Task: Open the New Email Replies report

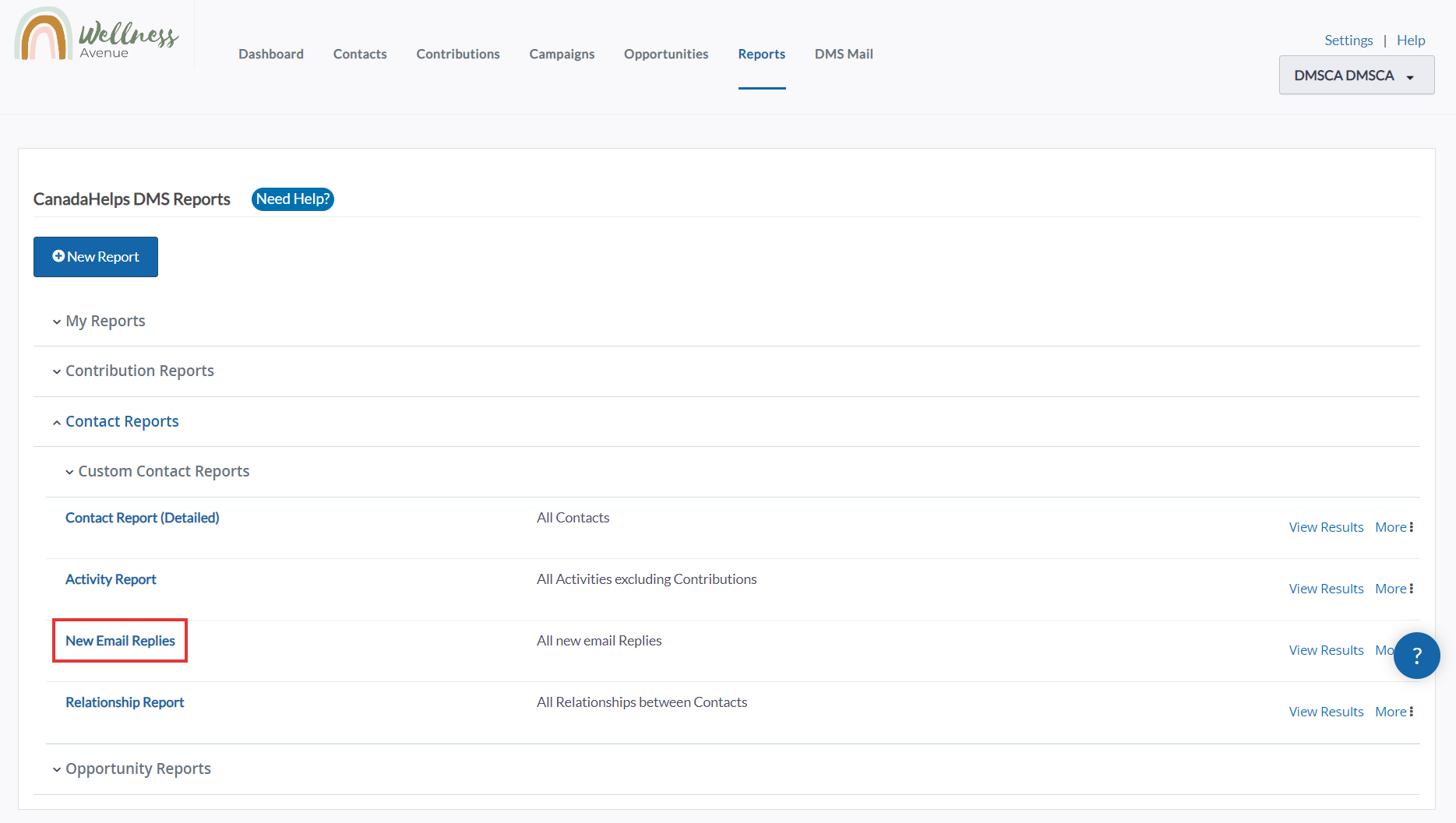Action: click(120, 641)
